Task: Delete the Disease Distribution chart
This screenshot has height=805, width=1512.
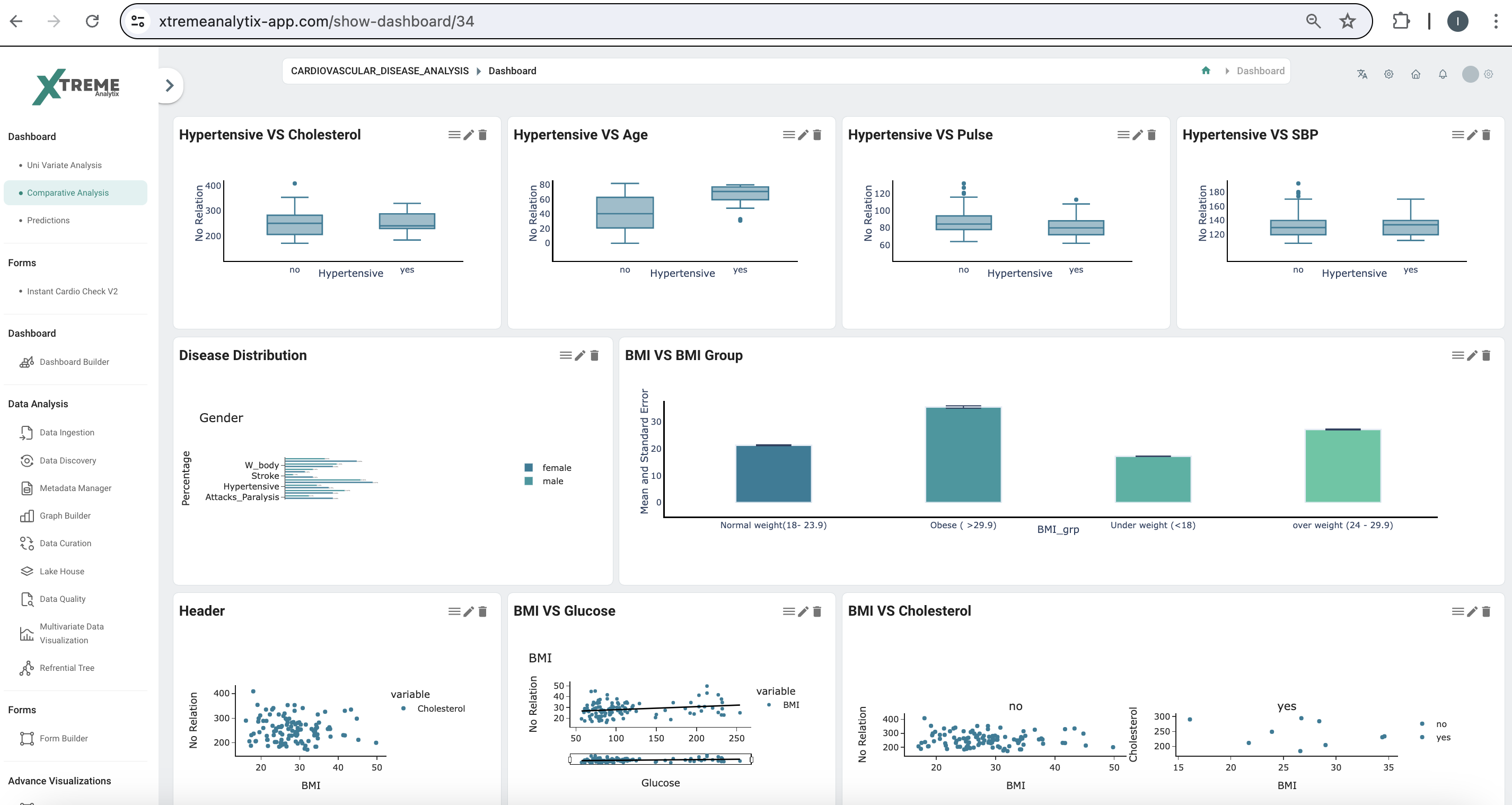Action: coord(594,355)
